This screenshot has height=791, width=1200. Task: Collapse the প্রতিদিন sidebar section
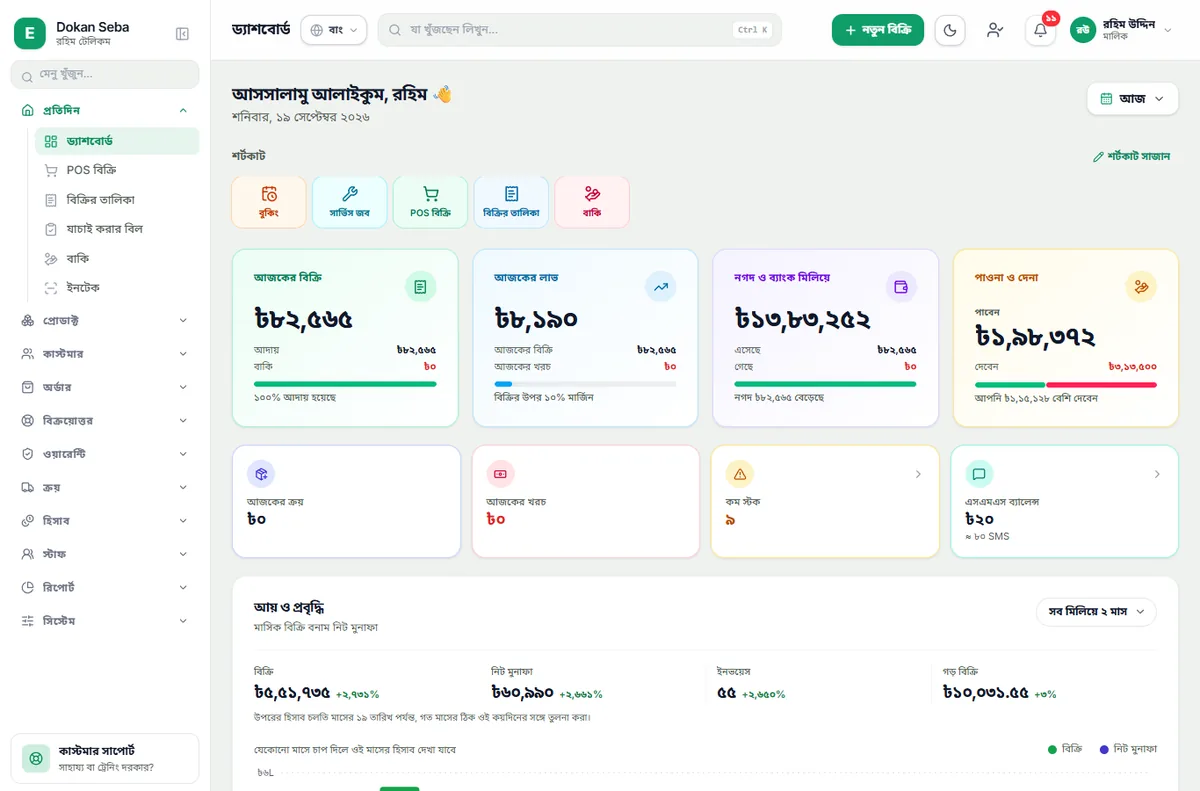click(x=105, y=110)
